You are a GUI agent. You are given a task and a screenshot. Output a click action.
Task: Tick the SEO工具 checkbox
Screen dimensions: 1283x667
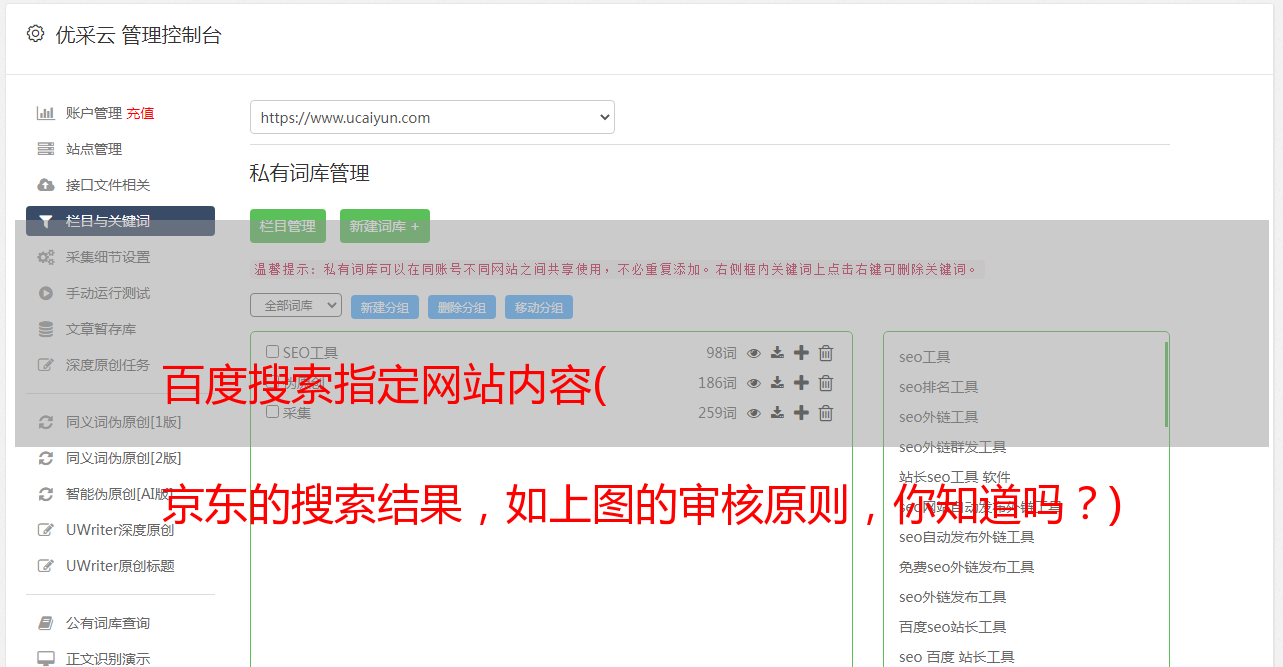point(272,352)
